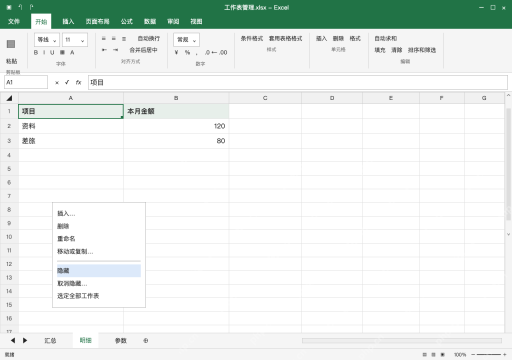The width and height of the screenshot is (512, 360).
Task: Toggle 自动换行 wrap text
Action: pyautogui.click(x=149, y=38)
